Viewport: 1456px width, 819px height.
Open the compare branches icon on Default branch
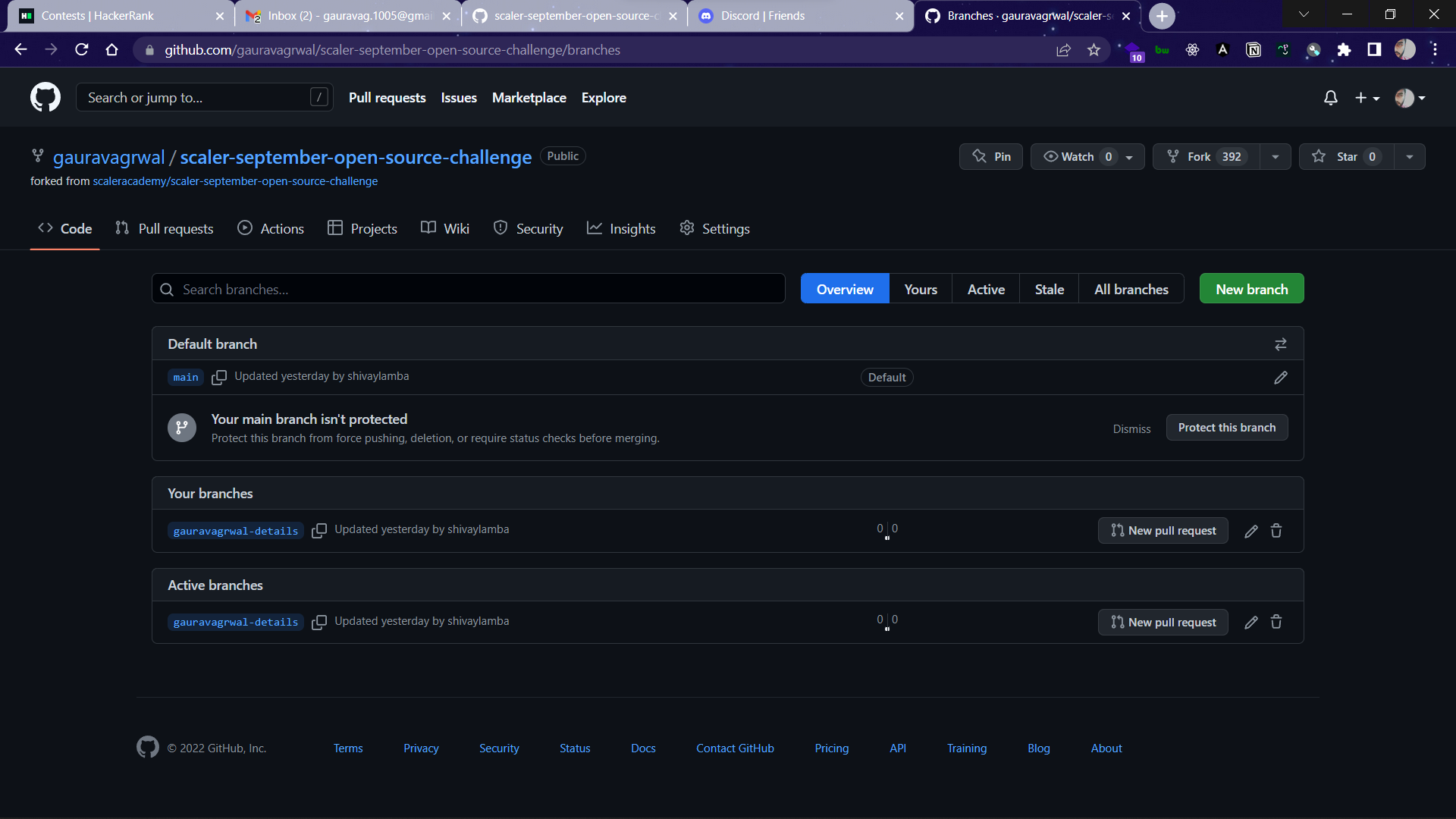click(1281, 344)
